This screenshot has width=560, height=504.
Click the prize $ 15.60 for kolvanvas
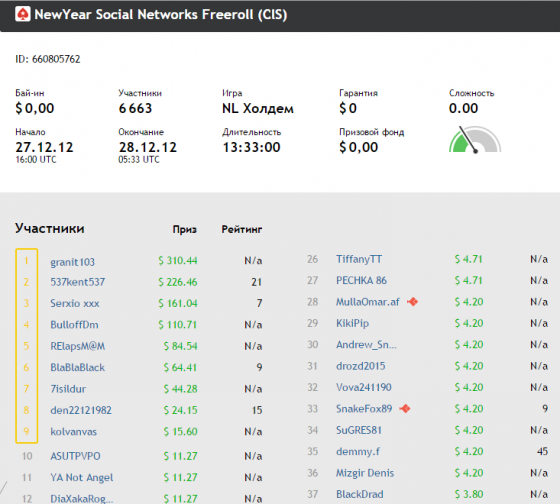point(180,431)
